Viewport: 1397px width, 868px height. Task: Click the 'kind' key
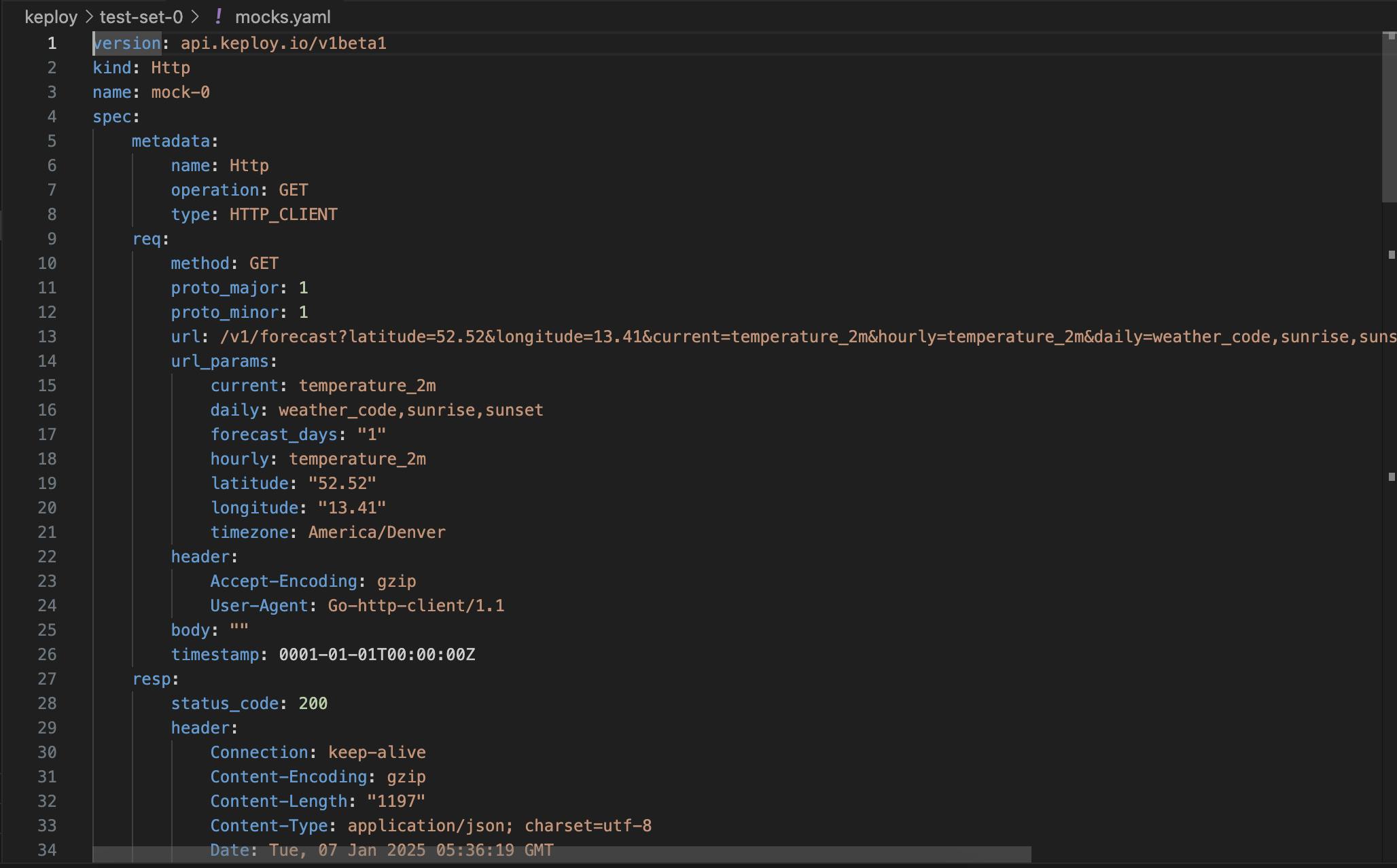[112, 68]
